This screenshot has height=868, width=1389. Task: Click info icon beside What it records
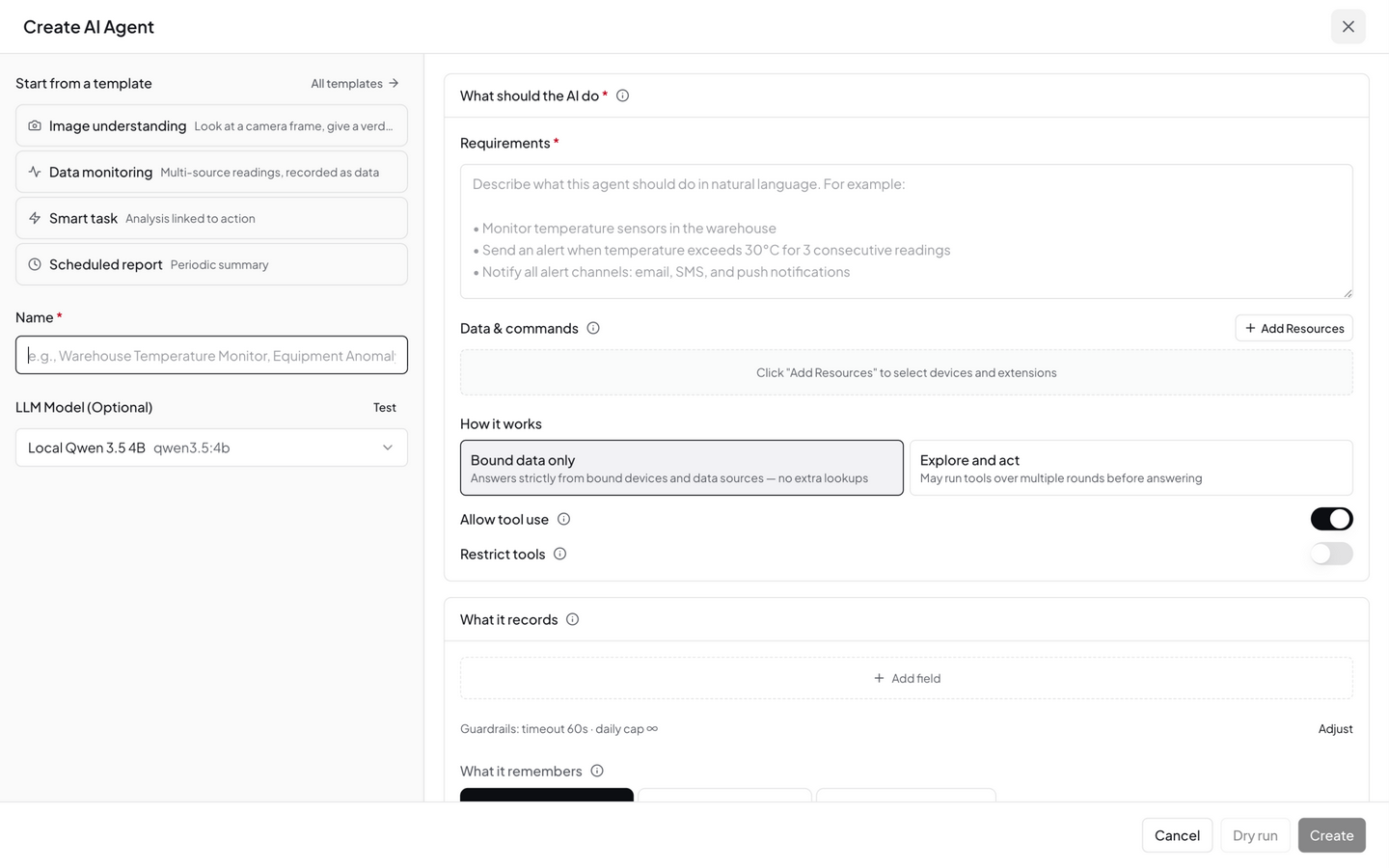coord(572,619)
